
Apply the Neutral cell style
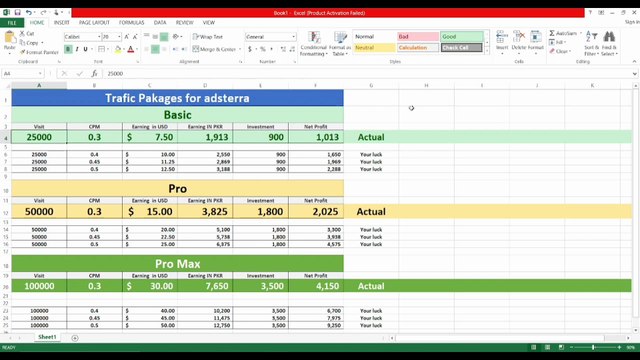click(x=374, y=48)
